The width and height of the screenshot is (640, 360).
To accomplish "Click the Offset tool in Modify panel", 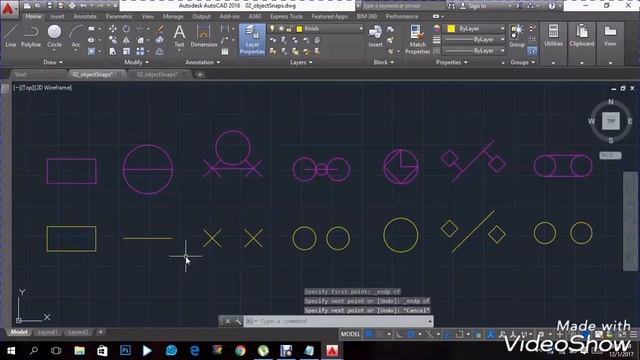I will pos(160,51).
